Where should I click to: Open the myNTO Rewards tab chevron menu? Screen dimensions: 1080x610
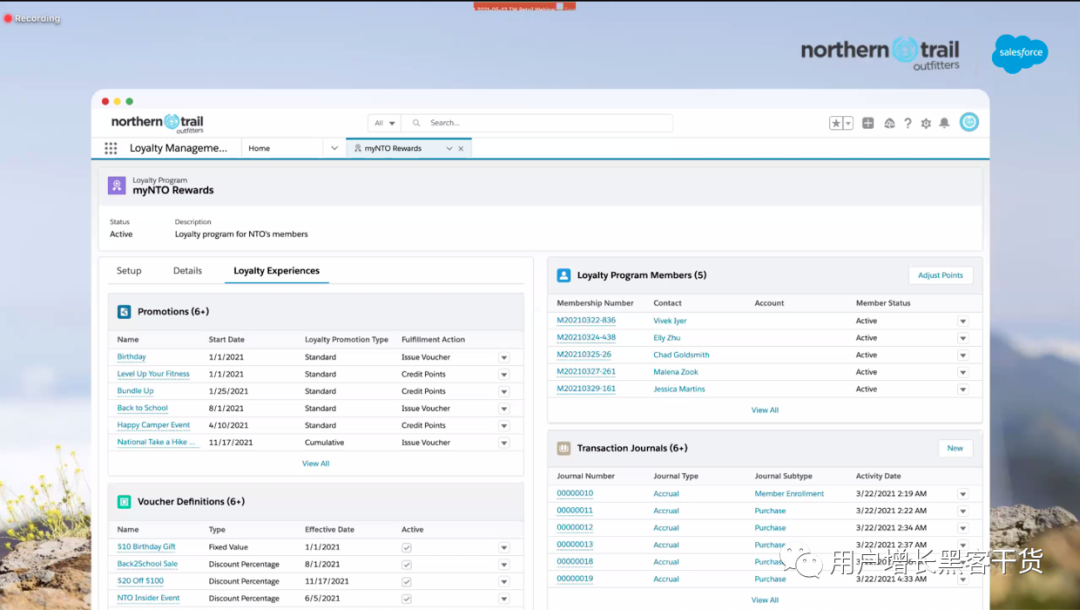[449, 149]
